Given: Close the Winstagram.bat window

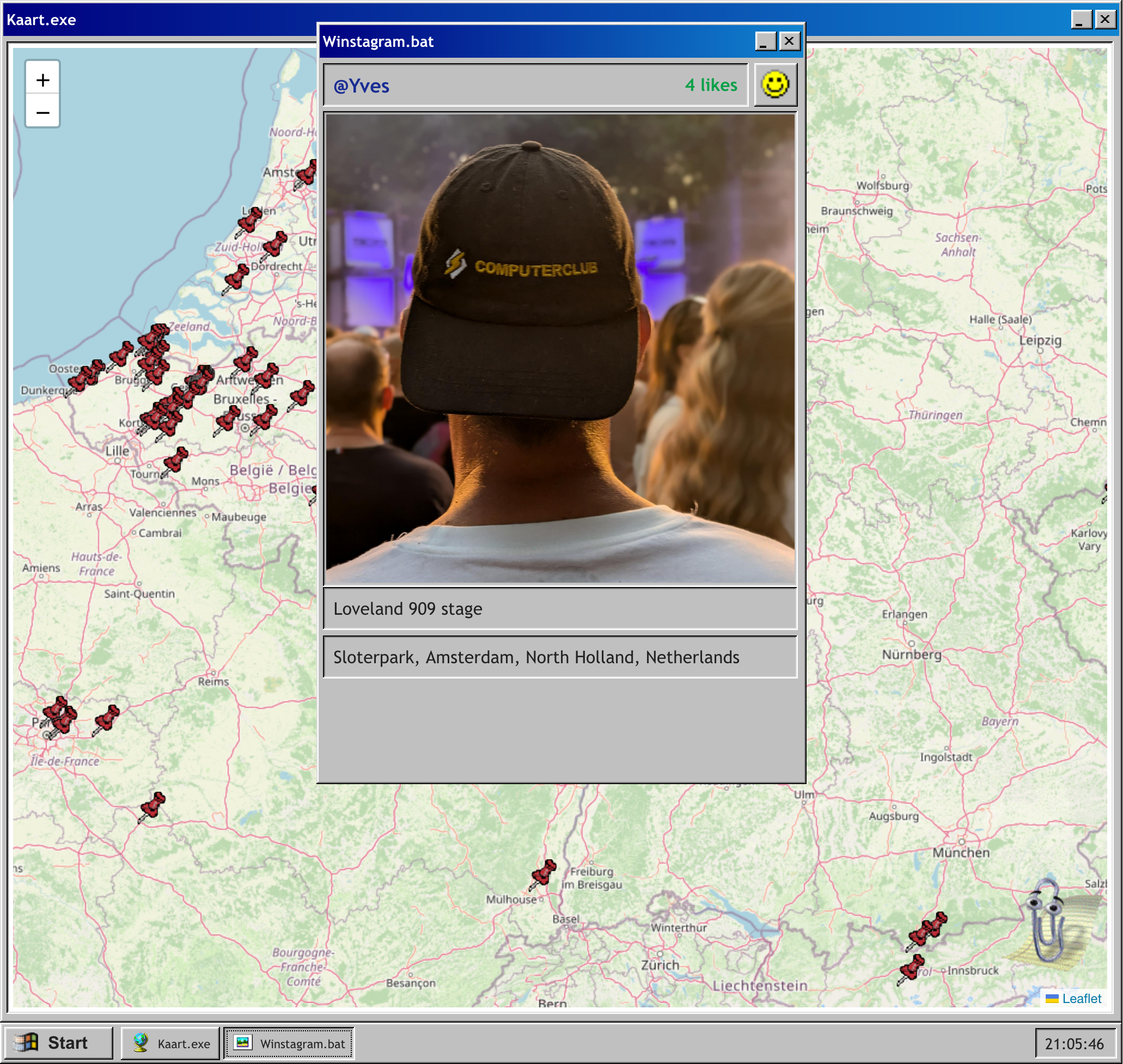Looking at the screenshot, I should tap(789, 41).
